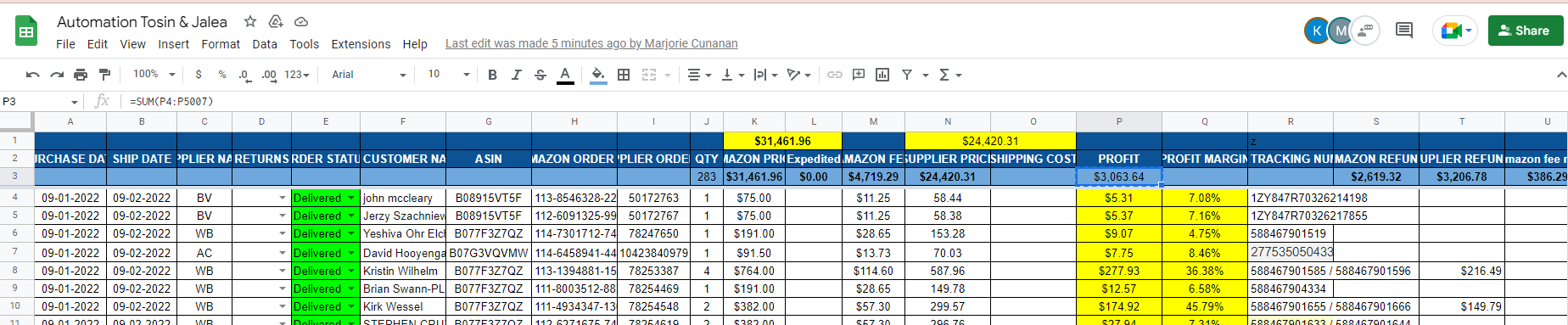
Task: Open the Arial font dropdown
Action: click(369, 75)
